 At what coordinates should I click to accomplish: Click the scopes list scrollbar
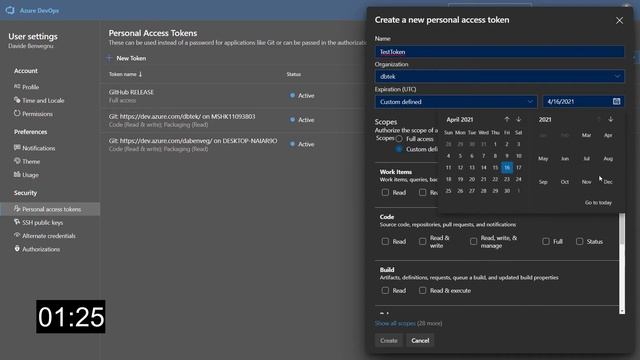622,229
